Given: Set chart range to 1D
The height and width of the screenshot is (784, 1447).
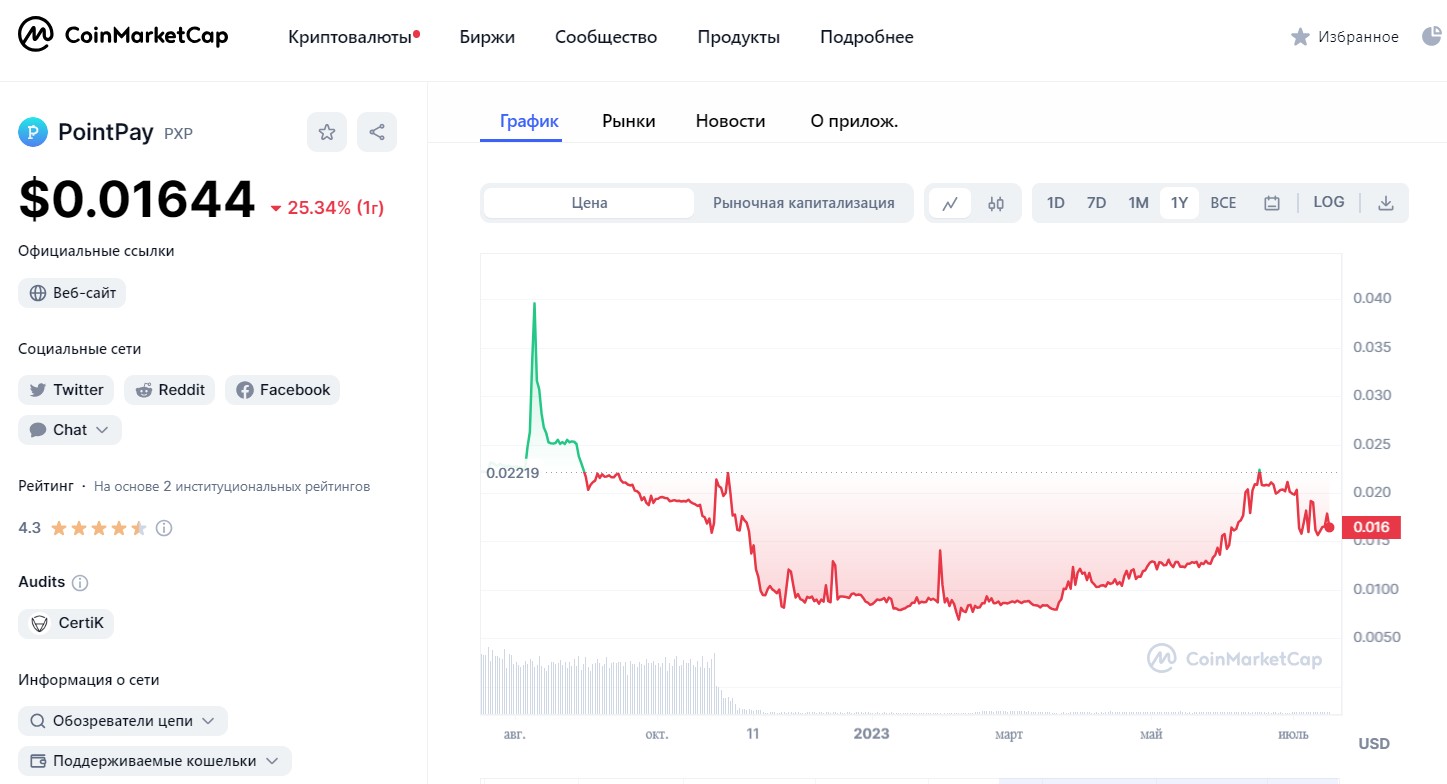Looking at the screenshot, I should (x=1056, y=203).
